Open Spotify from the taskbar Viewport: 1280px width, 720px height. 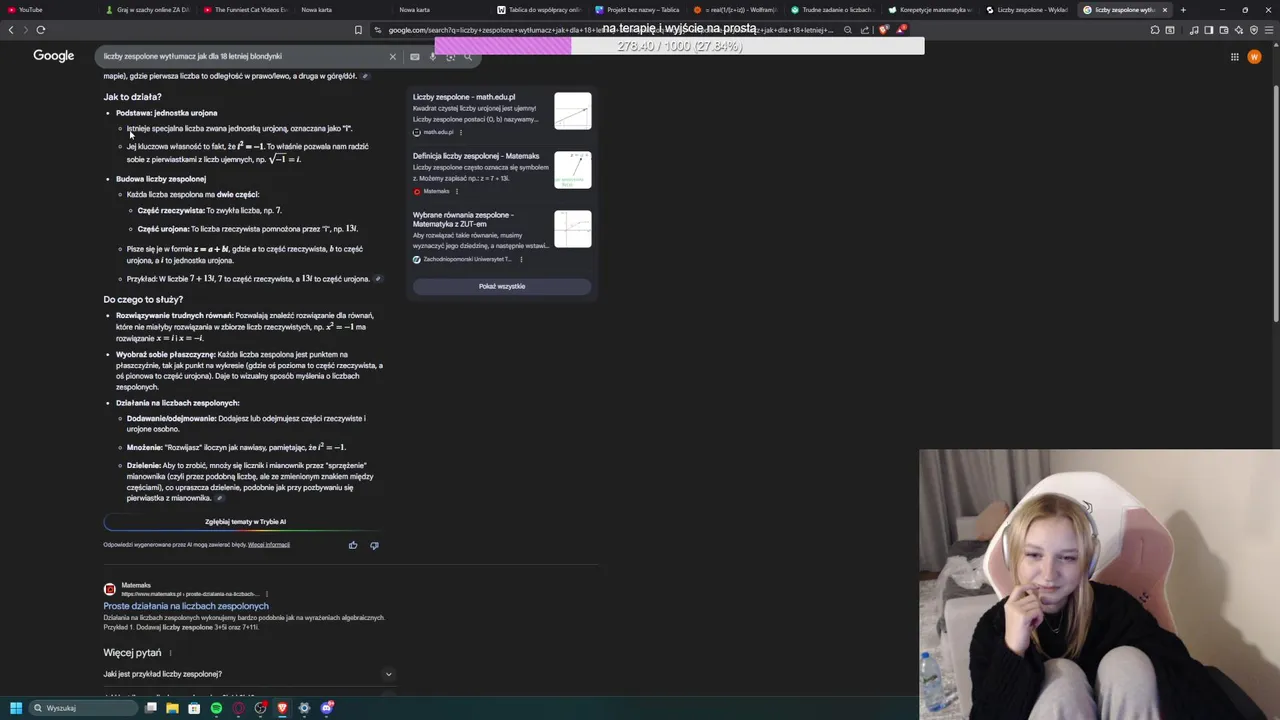[x=216, y=708]
